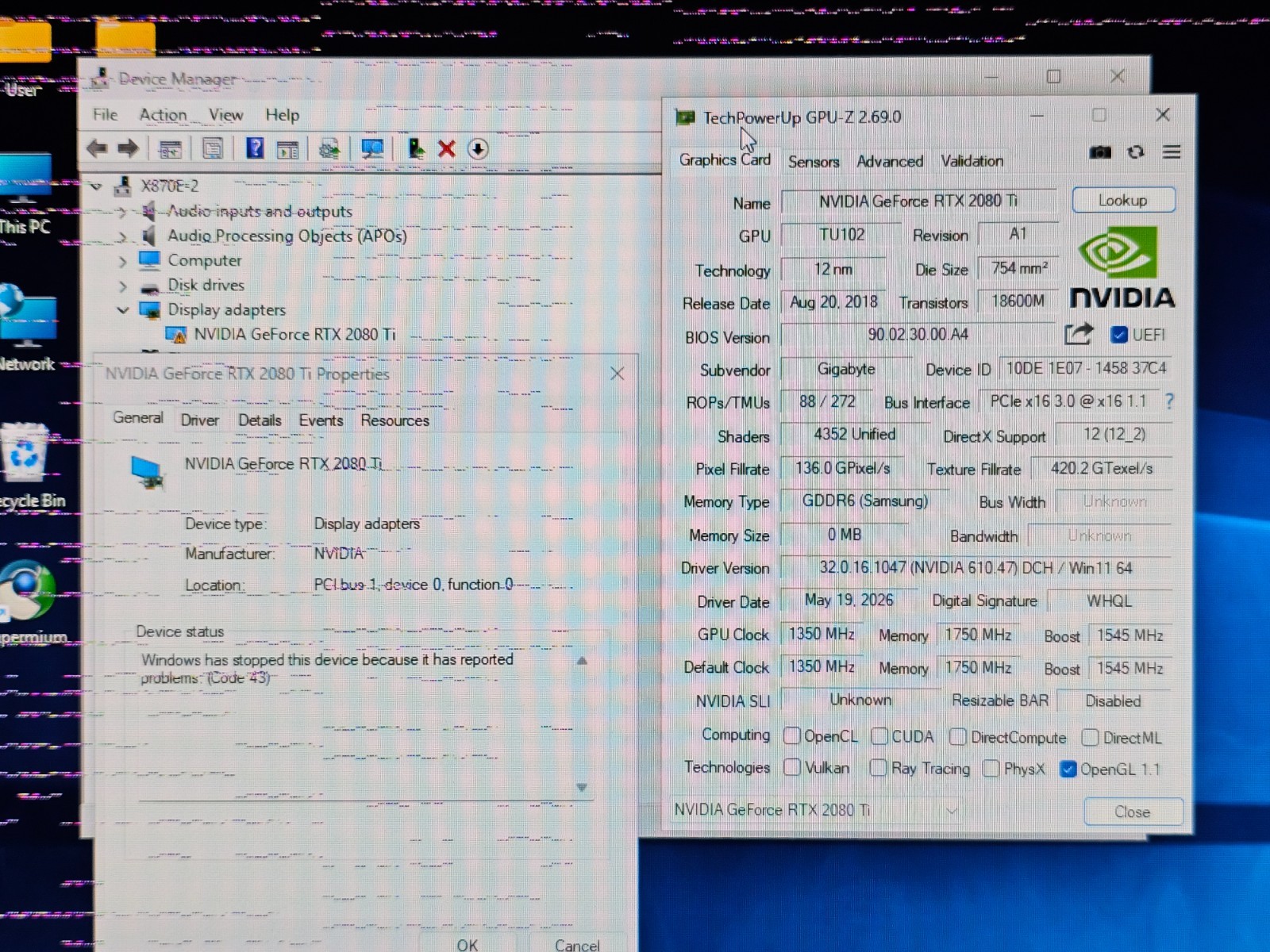Close the RTX 2080 Ti Properties dialog
The image size is (1270, 952).
coord(617,374)
